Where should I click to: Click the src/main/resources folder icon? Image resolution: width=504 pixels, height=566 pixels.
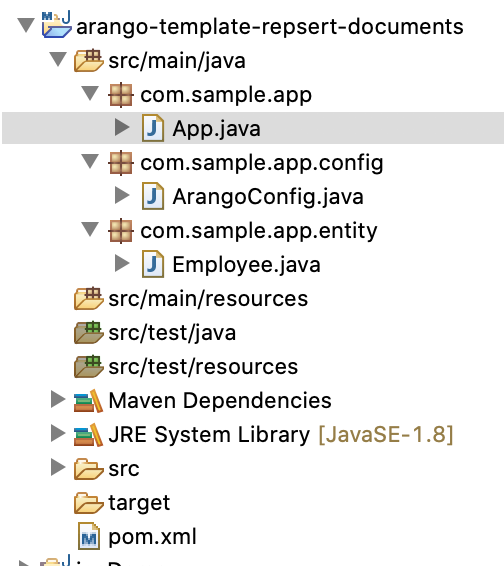coord(88,299)
